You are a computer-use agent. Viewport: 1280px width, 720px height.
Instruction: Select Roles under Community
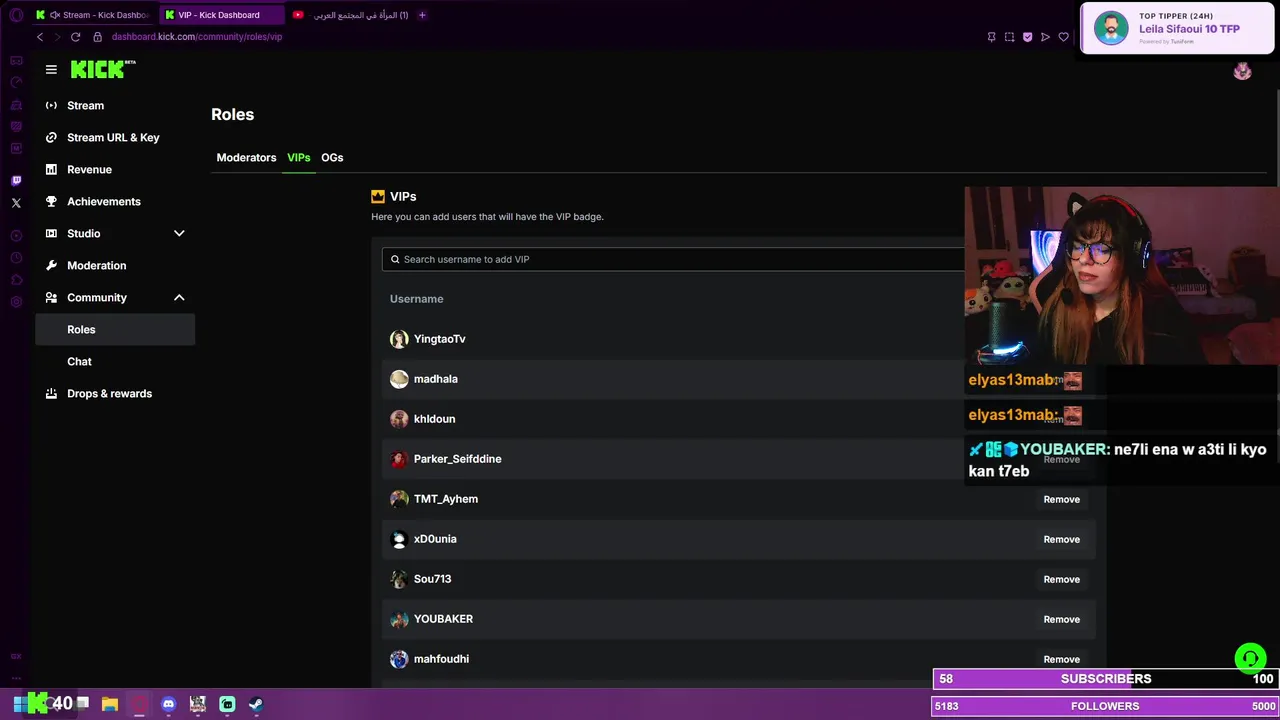115,329
